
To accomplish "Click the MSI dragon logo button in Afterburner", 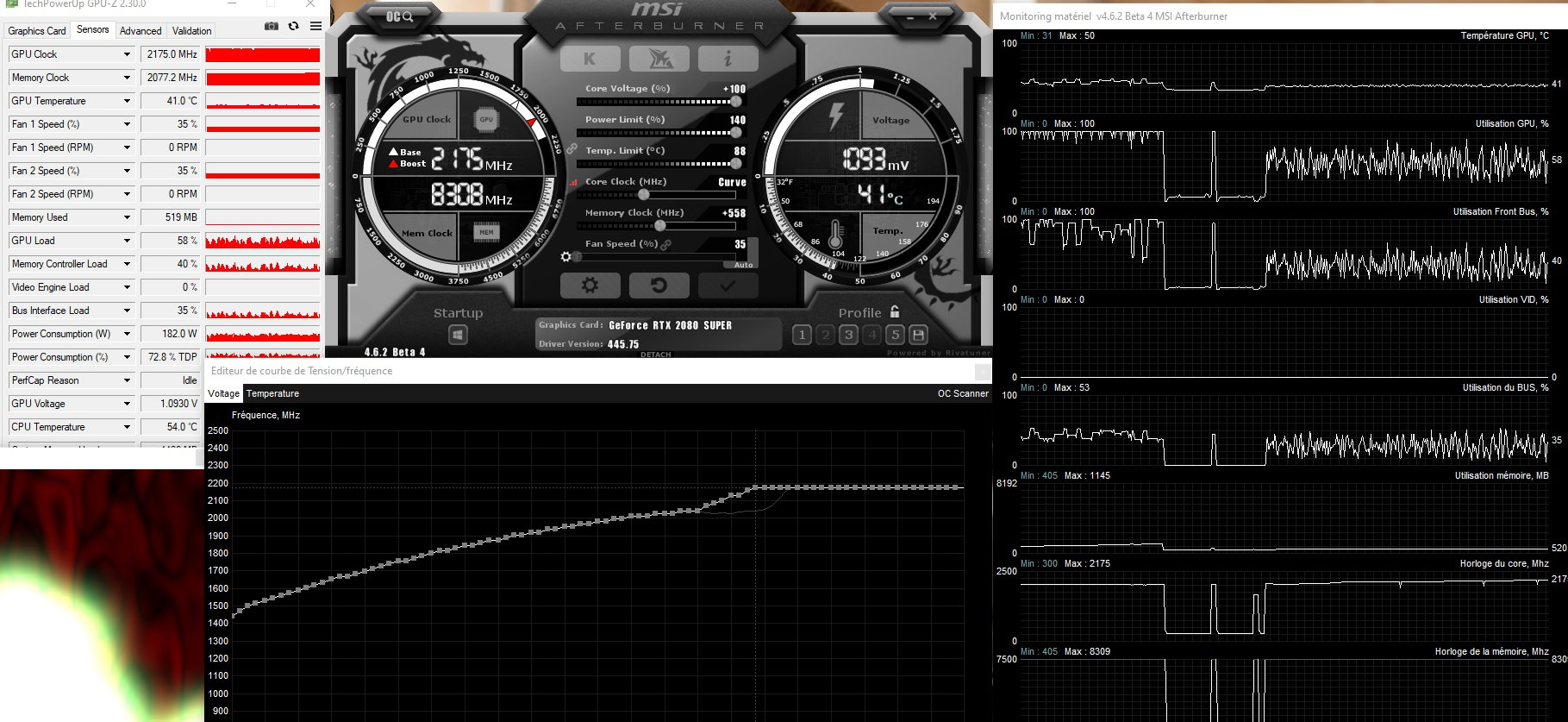I will [659, 59].
